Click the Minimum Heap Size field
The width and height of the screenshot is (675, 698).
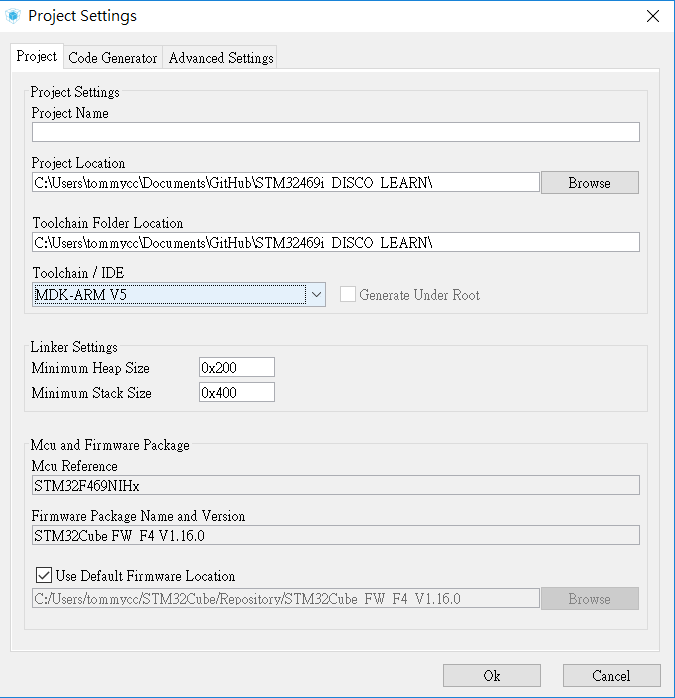(x=236, y=368)
